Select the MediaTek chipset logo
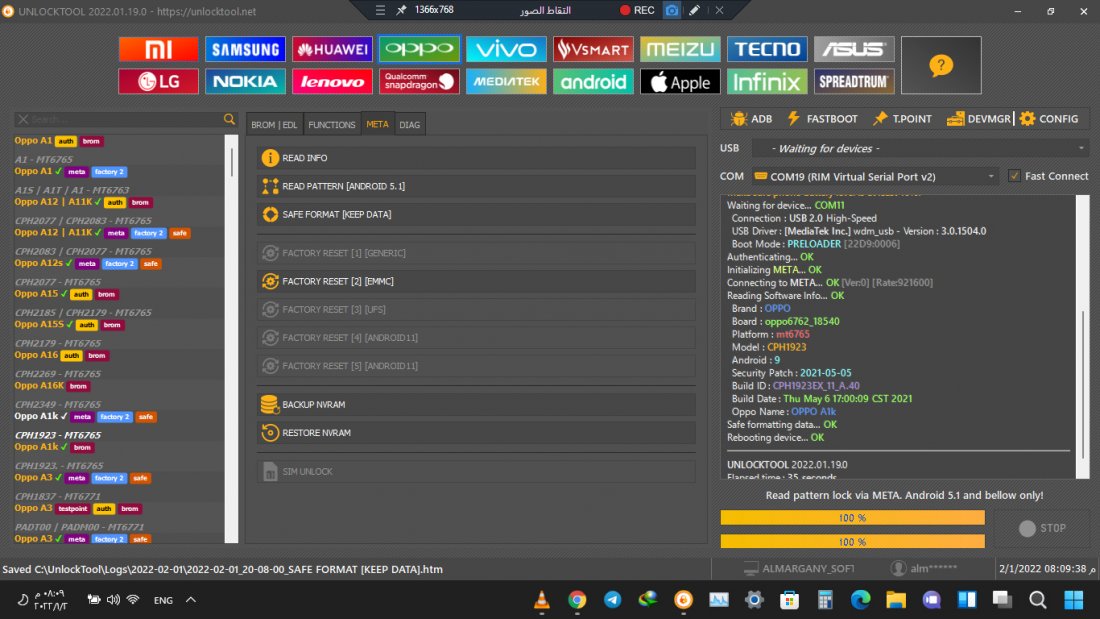1100x619 pixels. point(506,81)
